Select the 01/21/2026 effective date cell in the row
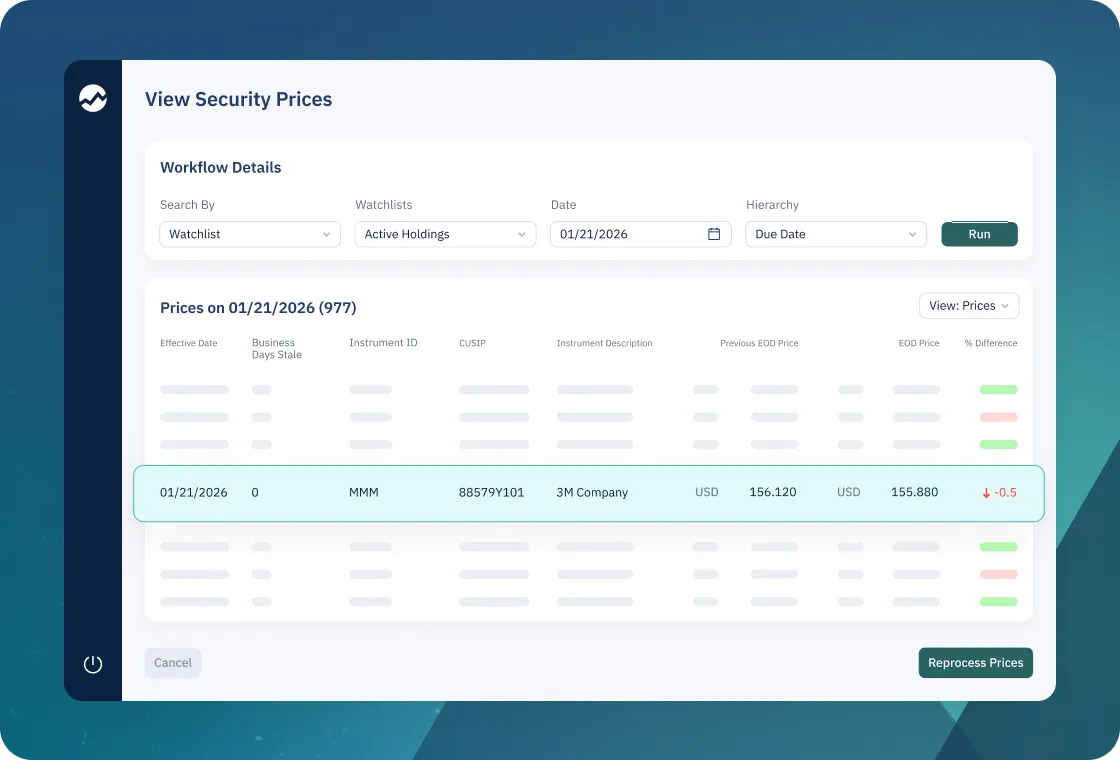 194,492
